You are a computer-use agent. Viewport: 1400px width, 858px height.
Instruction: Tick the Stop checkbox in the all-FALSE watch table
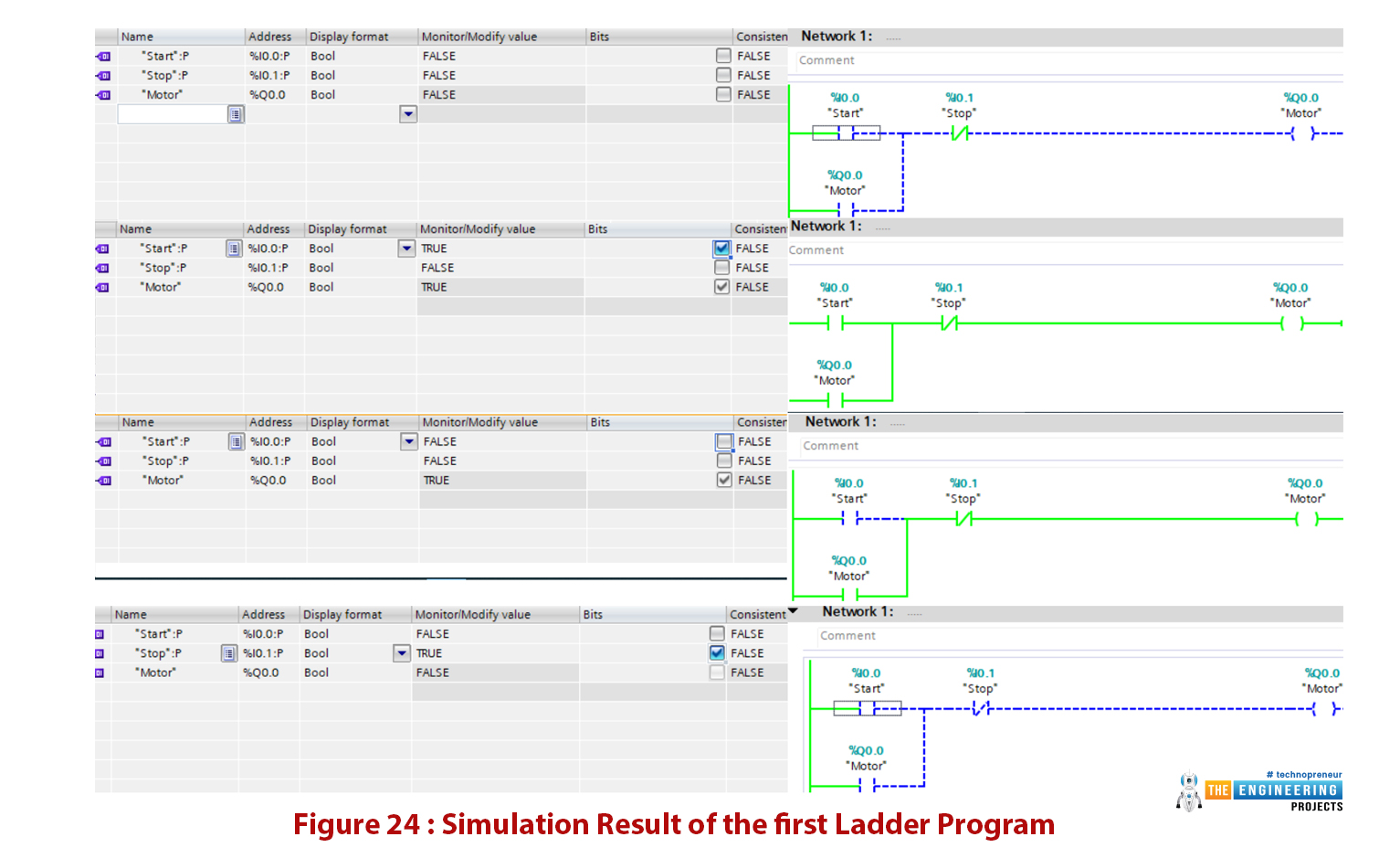[723, 75]
